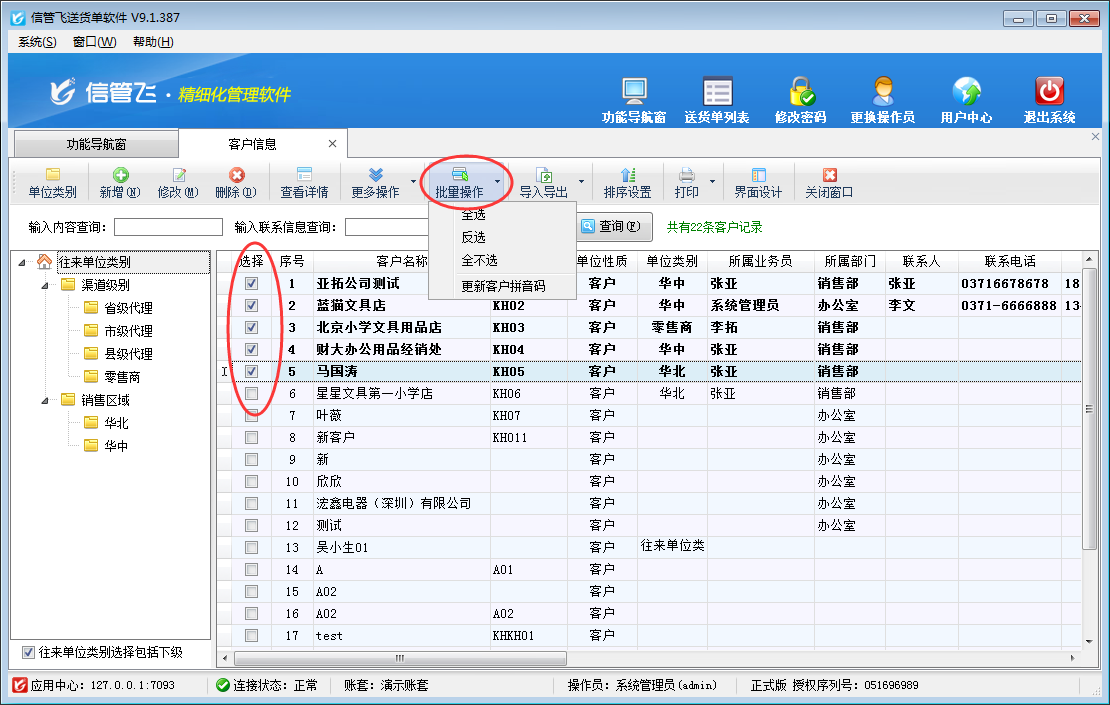
Task: Check the checkbox for 星星文具第一小学店 row
Action: pos(252,393)
